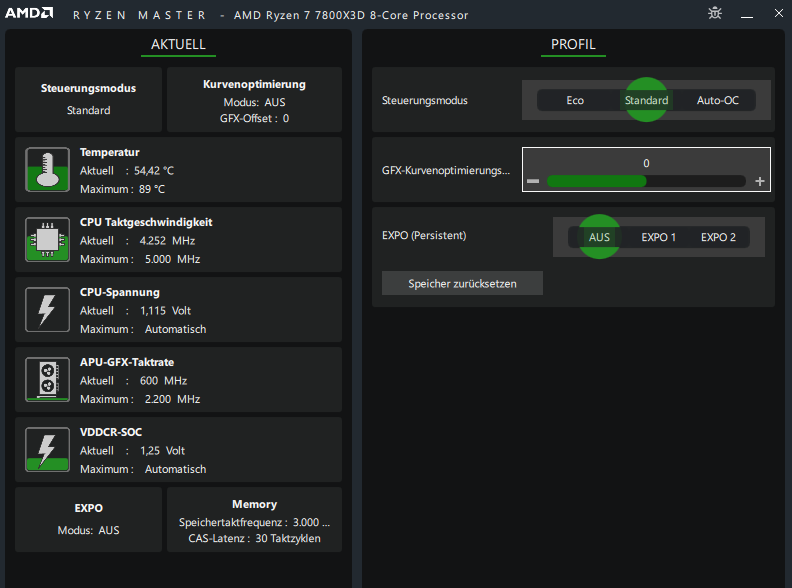Image resolution: width=792 pixels, height=588 pixels.
Task: Click the CPU-Spannung lightning icon
Action: (x=47, y=310)
